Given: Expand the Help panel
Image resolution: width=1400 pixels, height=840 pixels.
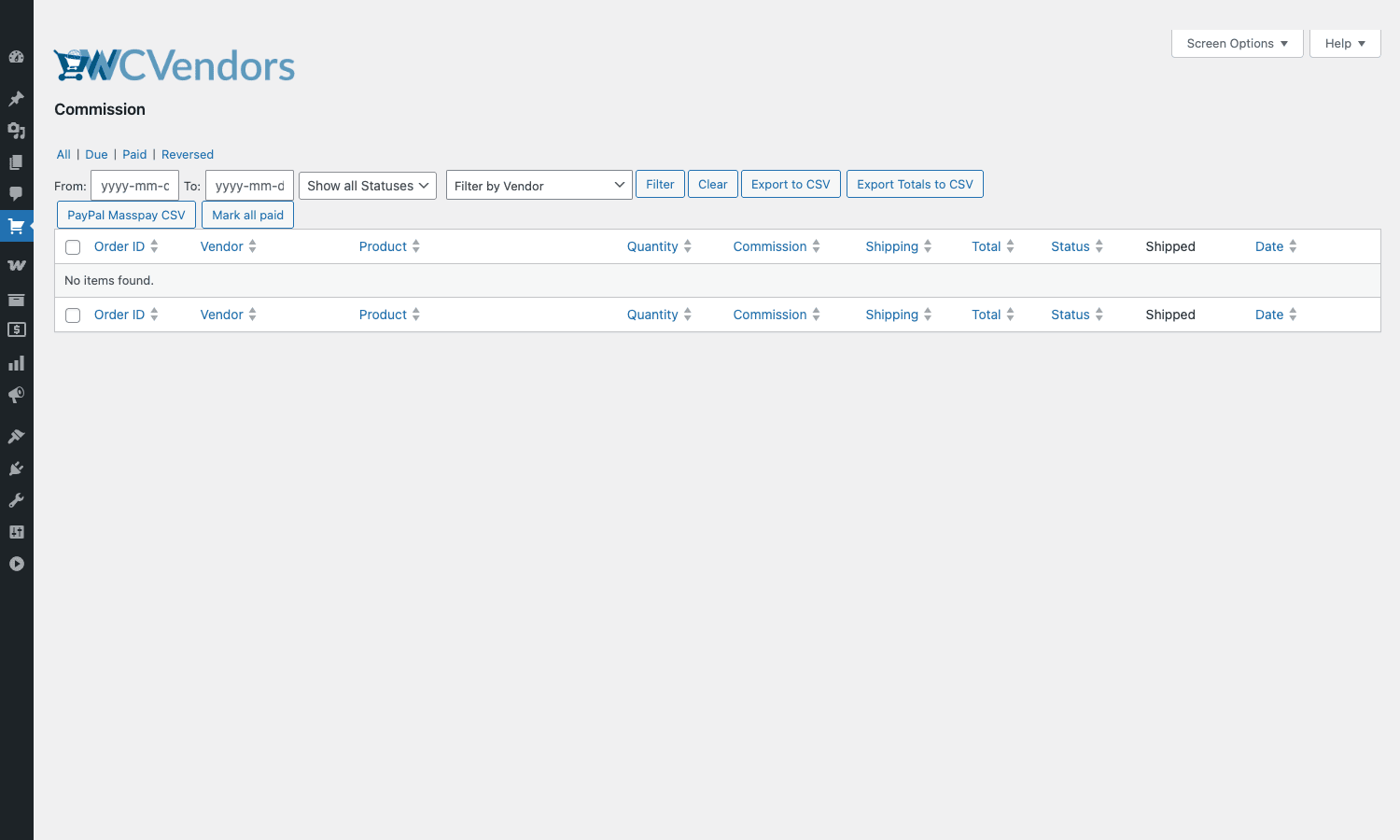Looking at the screenshot, I should (1345, 44).
